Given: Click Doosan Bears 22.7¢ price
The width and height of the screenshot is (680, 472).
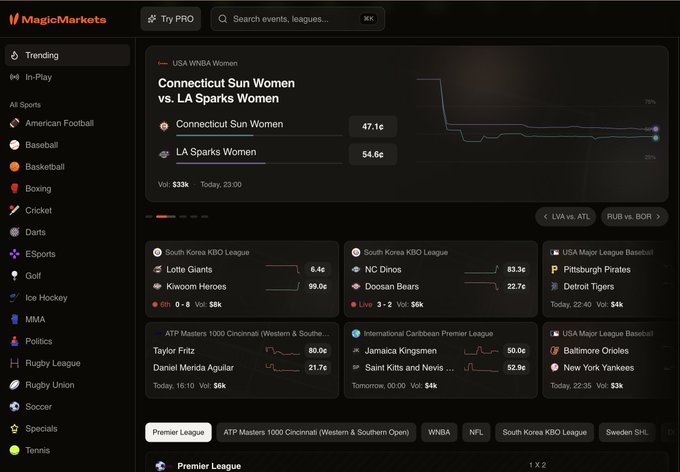Looking at the screenshot, I should 516,286.
